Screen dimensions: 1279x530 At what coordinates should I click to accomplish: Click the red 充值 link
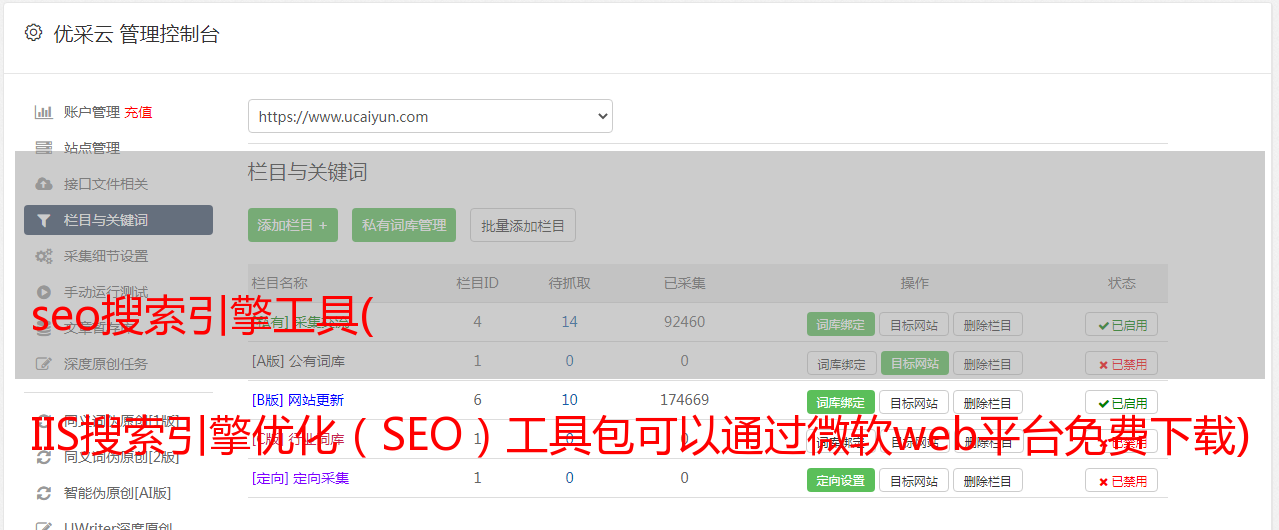click(x=139, y=112)
